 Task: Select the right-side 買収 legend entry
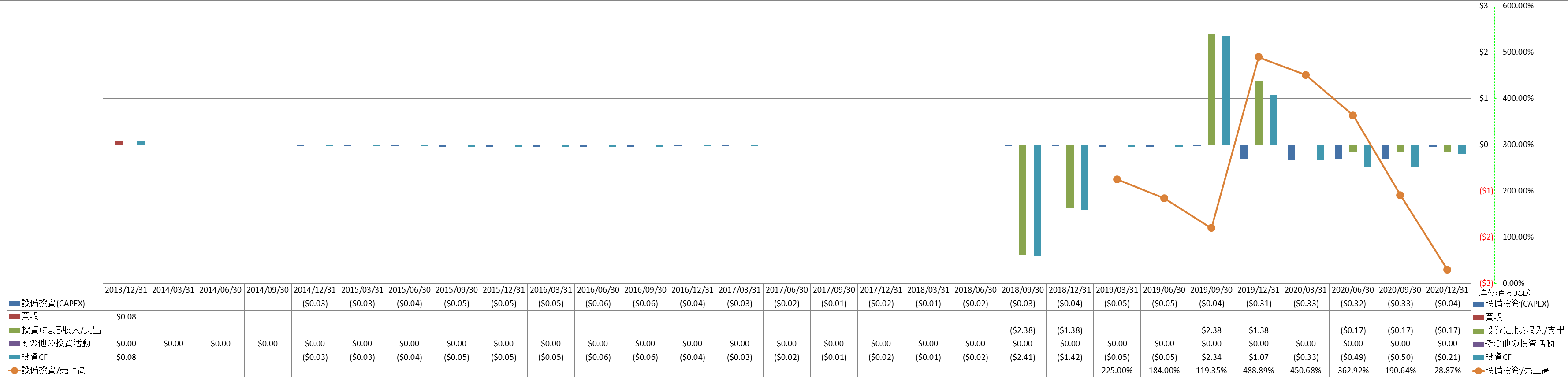point(1487,317)
